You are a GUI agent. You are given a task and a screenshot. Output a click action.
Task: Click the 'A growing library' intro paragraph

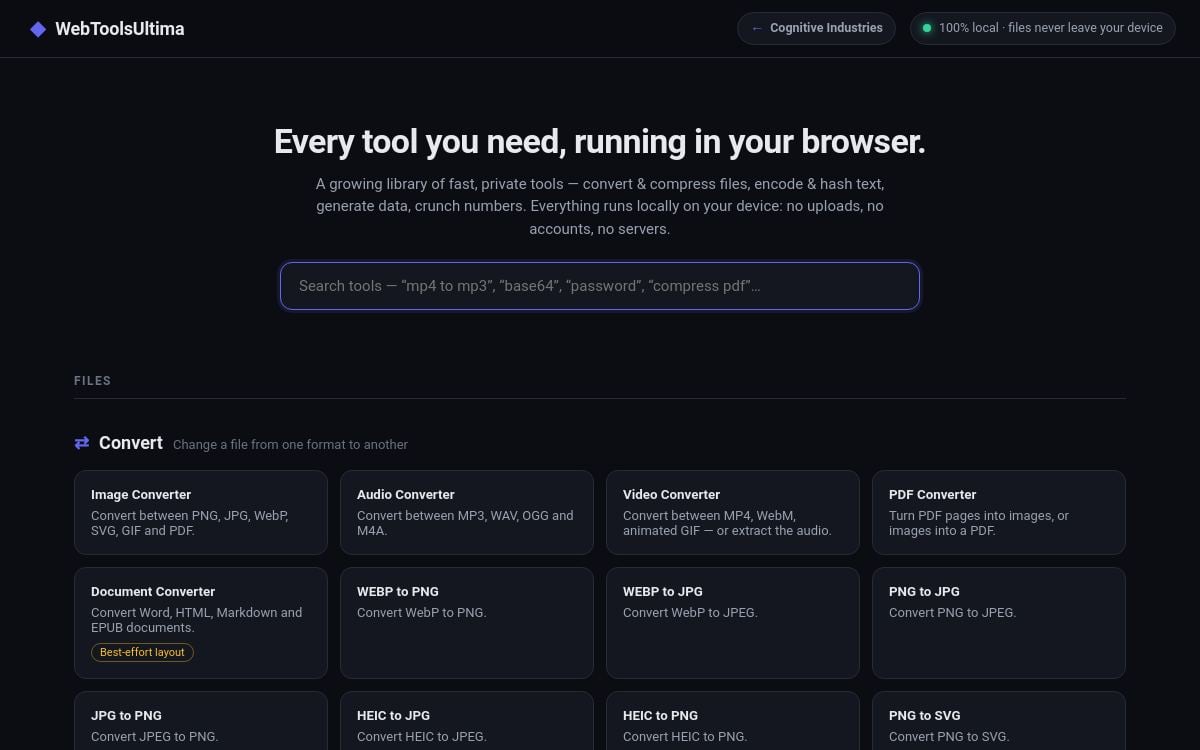tap(600, 206)
